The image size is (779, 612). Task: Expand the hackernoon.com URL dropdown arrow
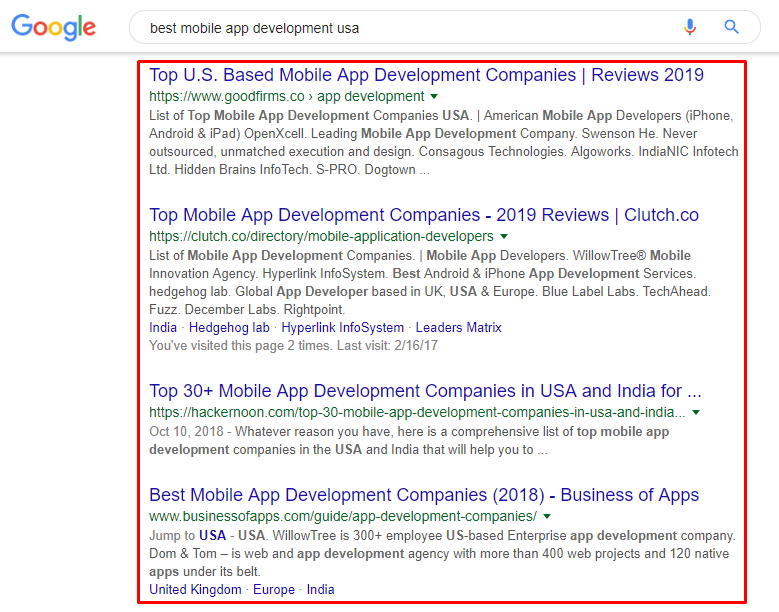(696, 412)
